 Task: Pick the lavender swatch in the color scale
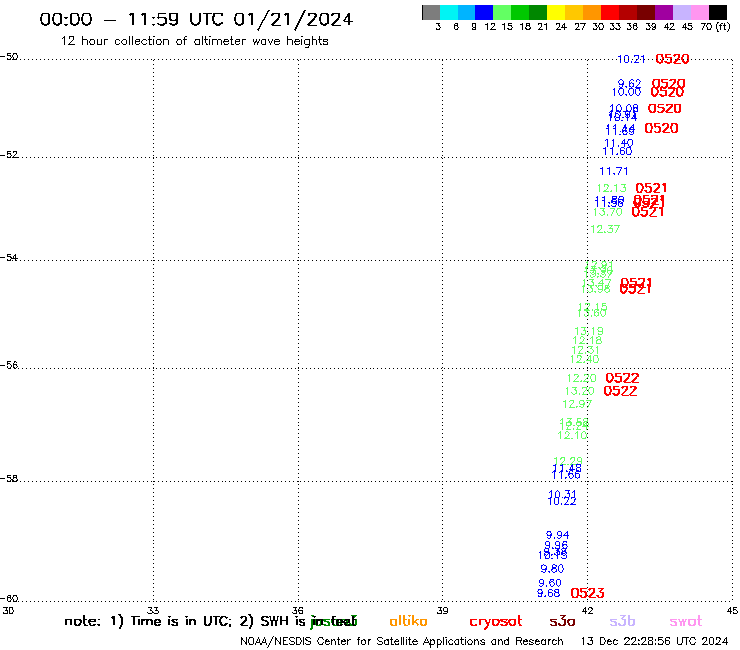pos(681,12)
